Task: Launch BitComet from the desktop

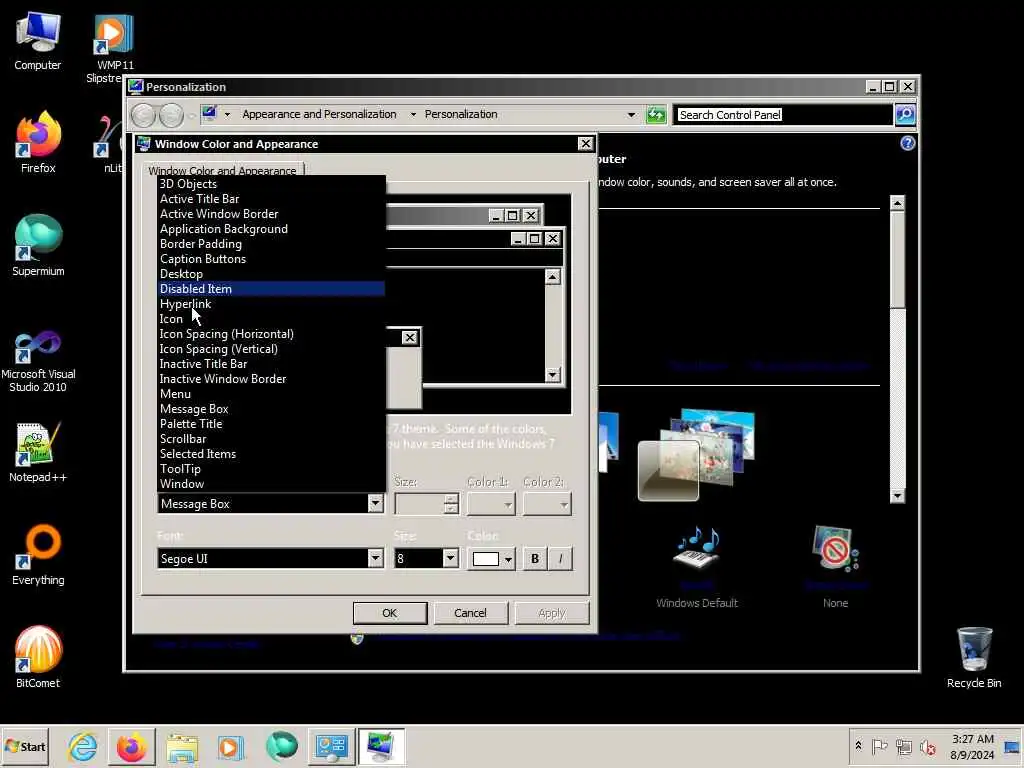Action: point(38,657)
